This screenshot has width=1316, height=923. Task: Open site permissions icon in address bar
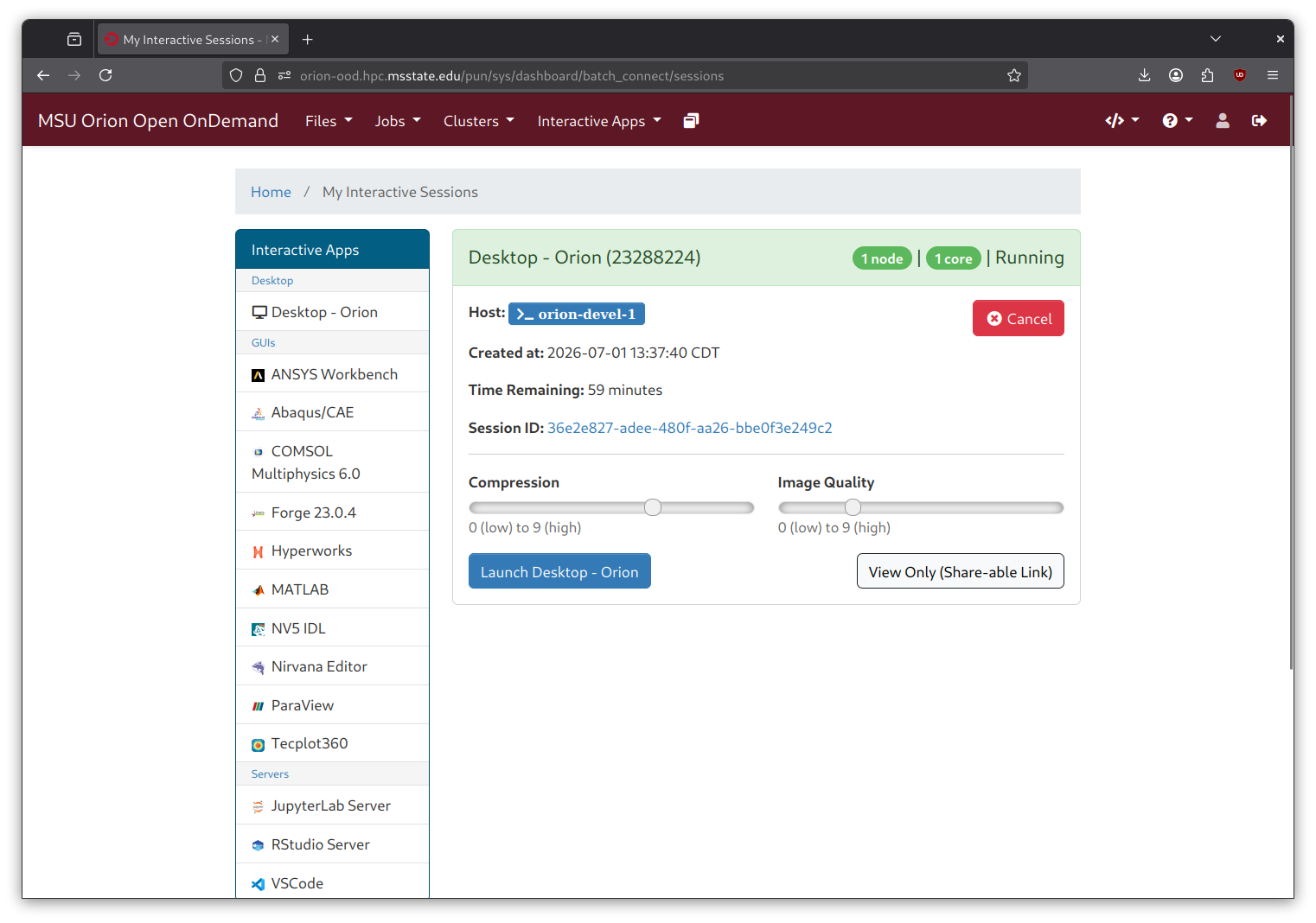point(284,75)
